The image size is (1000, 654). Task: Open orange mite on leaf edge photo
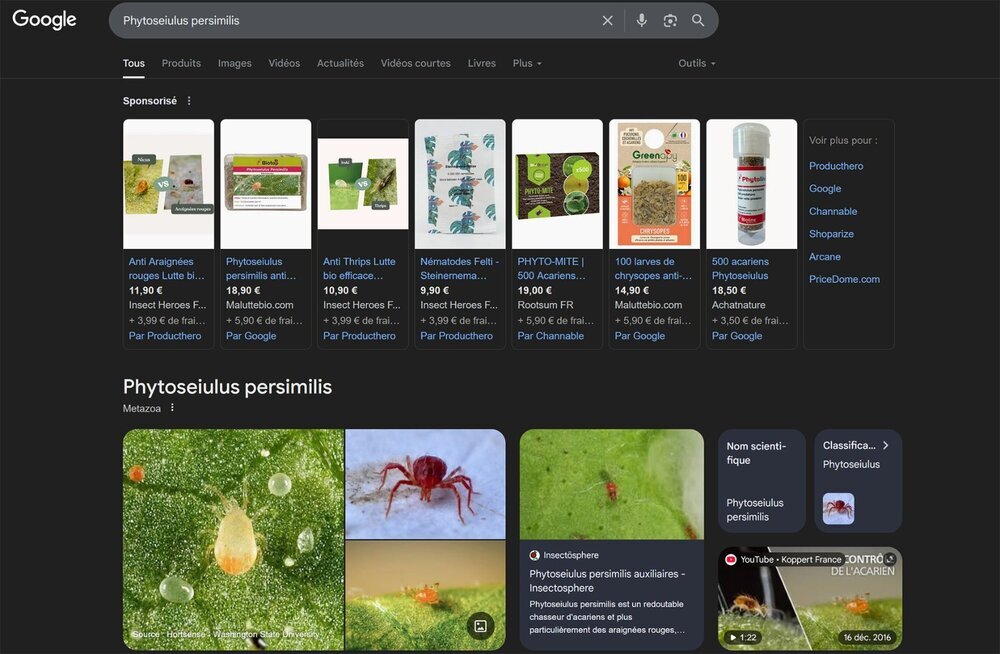click(425, 595)
